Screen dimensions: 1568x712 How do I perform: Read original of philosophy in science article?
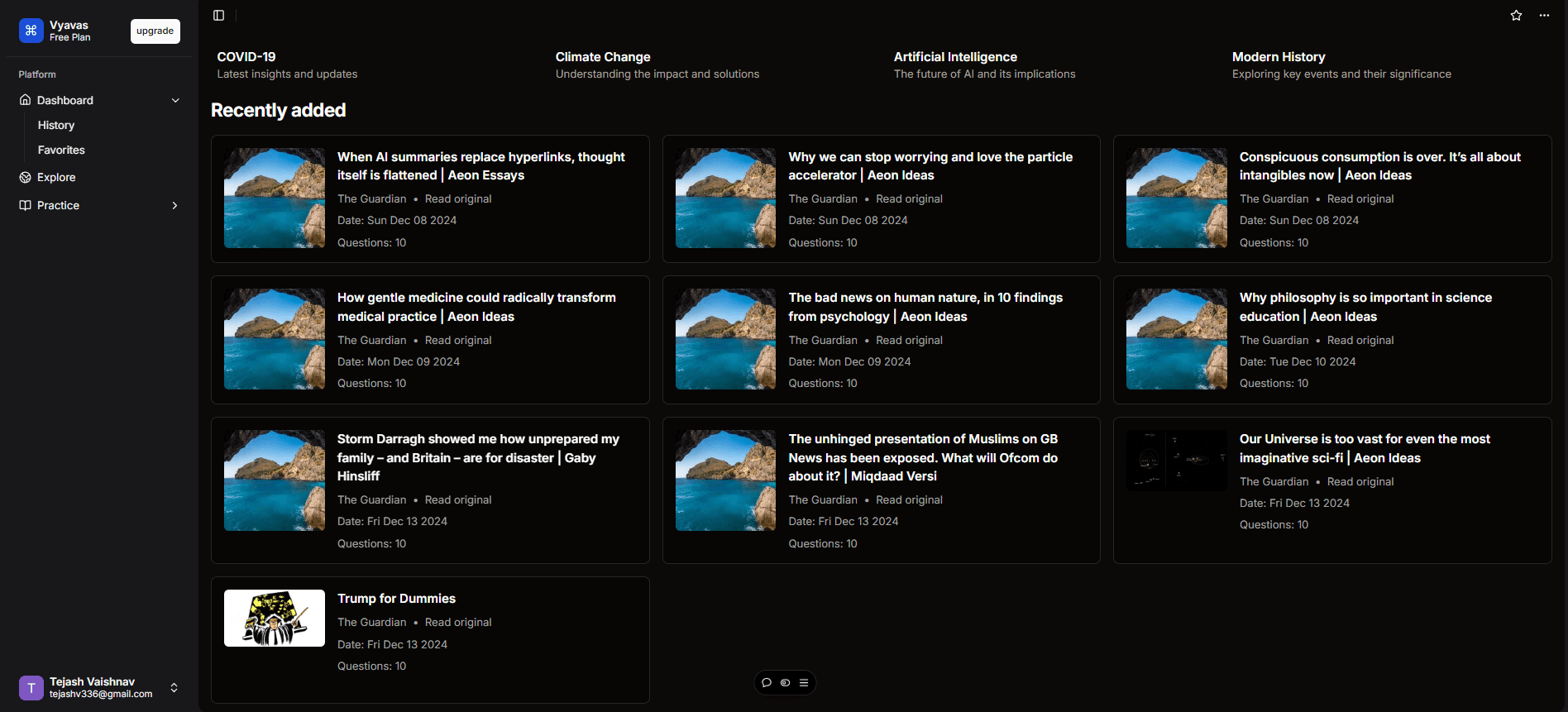click(1360, 340)
